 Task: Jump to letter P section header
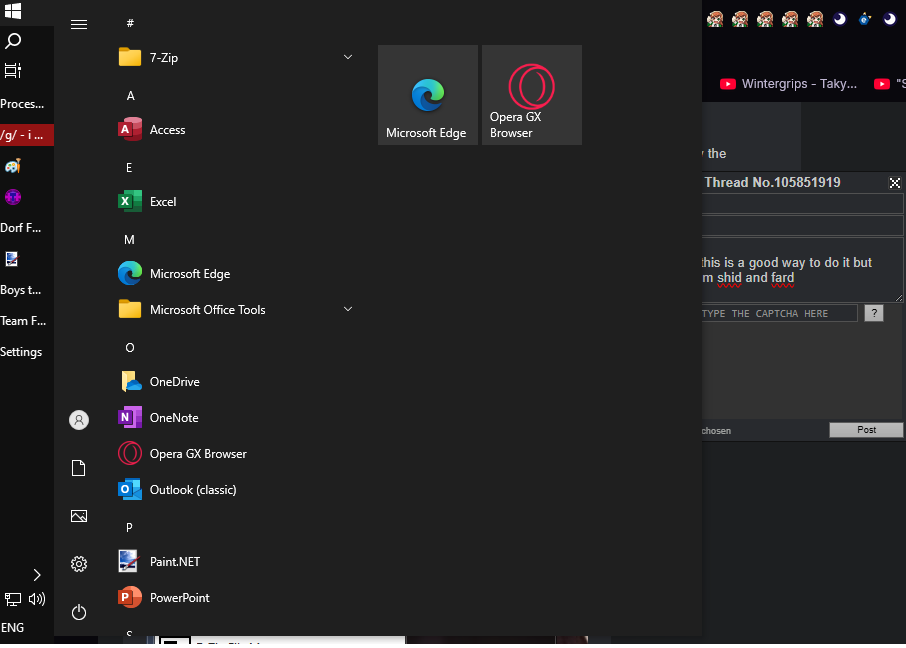(129, 527)
